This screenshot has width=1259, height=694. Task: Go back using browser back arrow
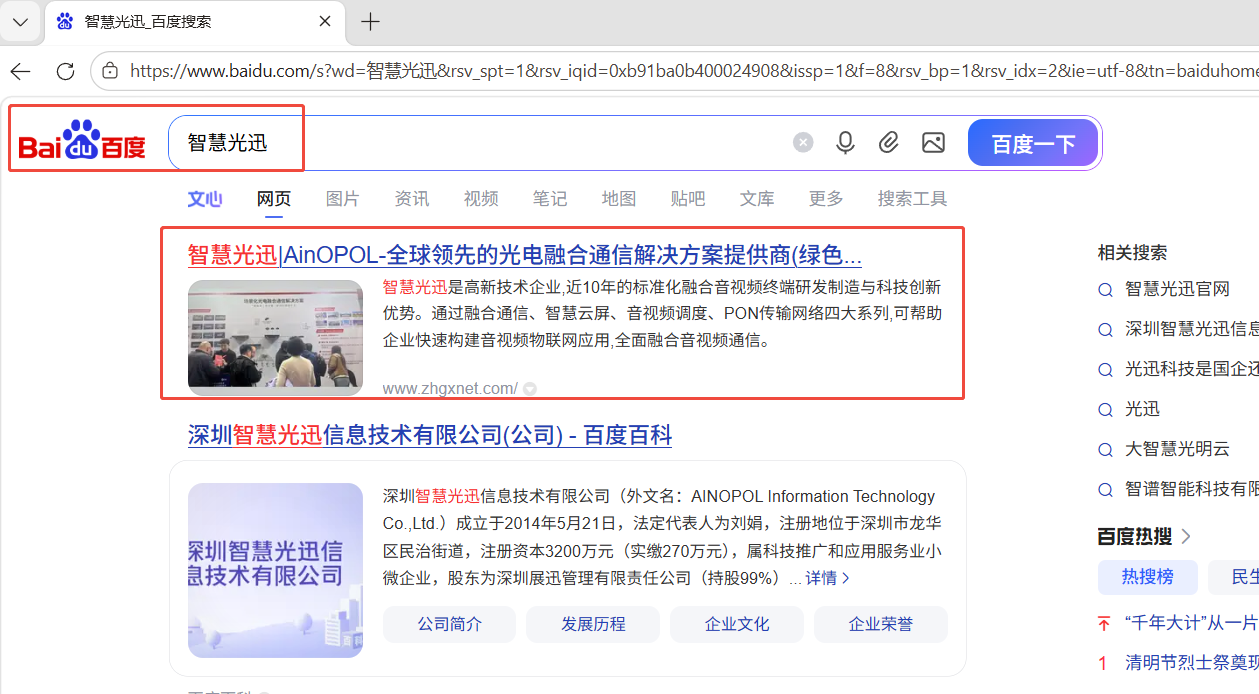coord(20,71)
